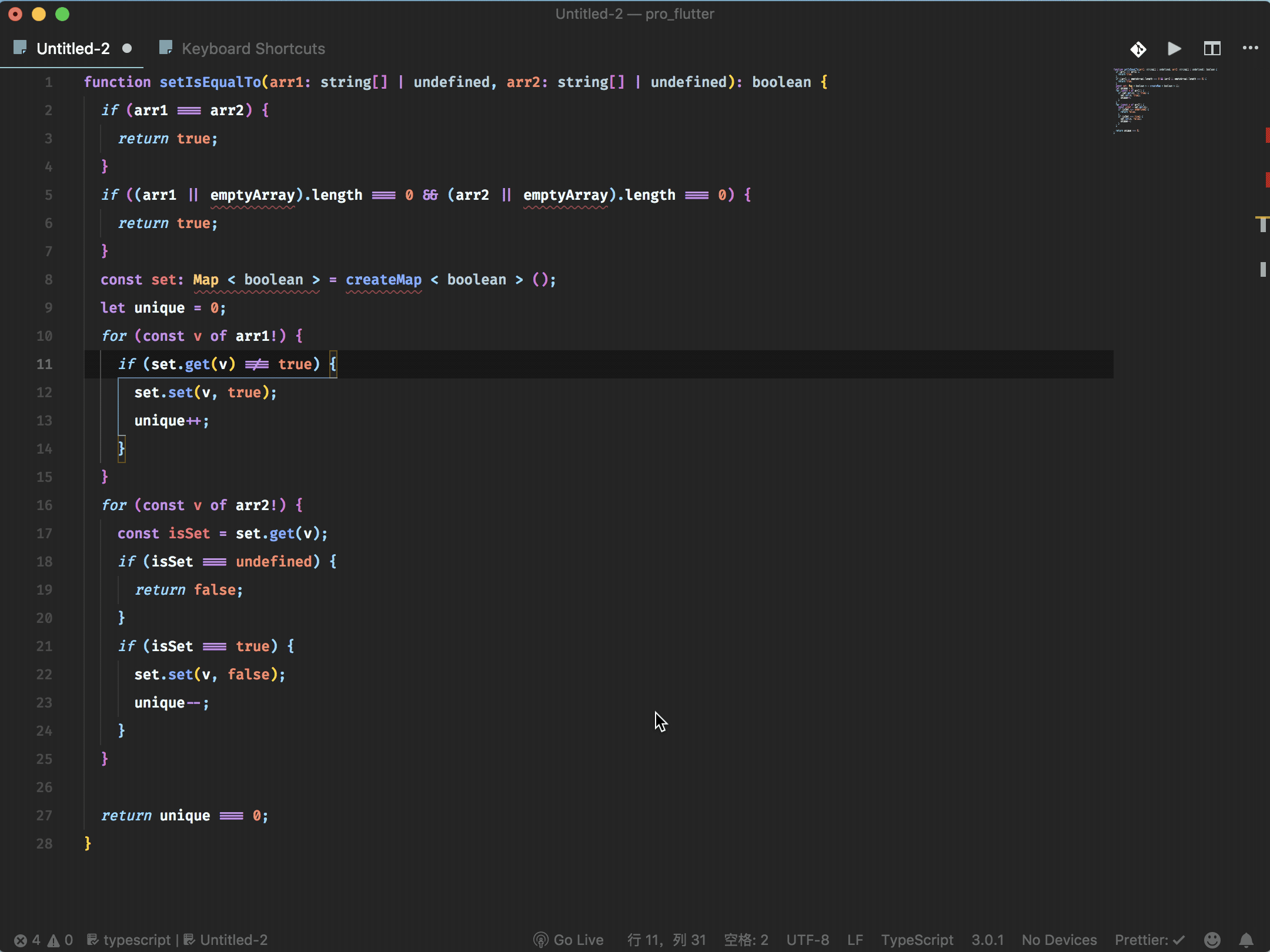Open notifications bell in status bar

click(1246, 940)
